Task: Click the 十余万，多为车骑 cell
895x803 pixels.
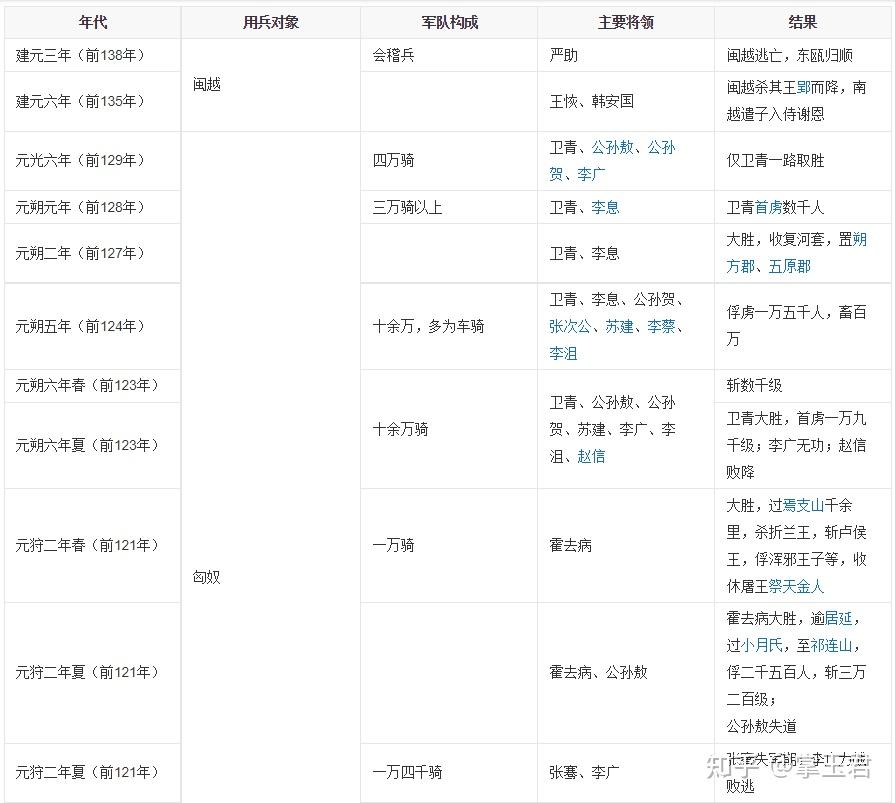Action: pos(449,326)
